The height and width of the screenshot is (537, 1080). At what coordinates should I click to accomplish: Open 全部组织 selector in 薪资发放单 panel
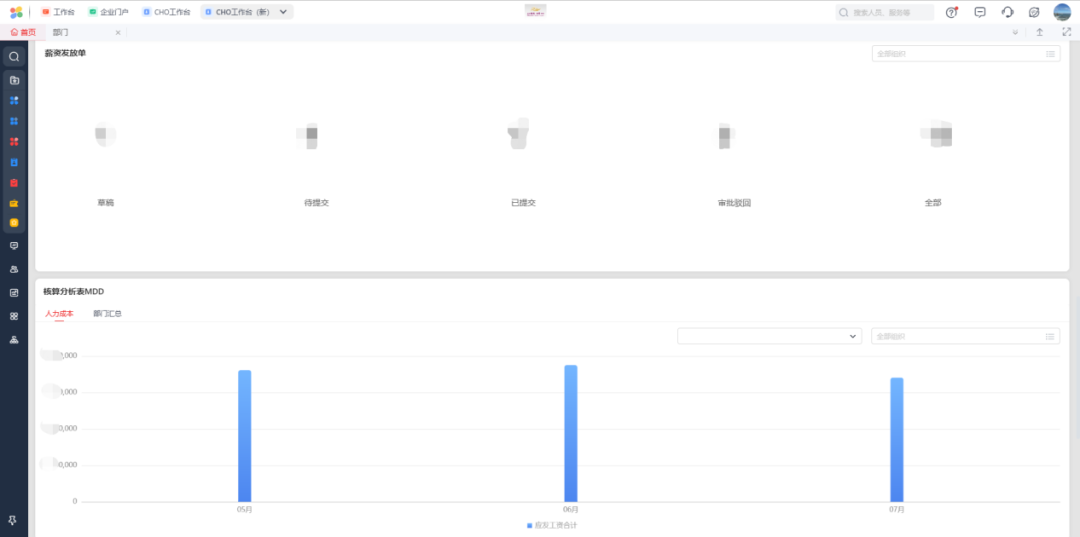(x=965, y=54)
